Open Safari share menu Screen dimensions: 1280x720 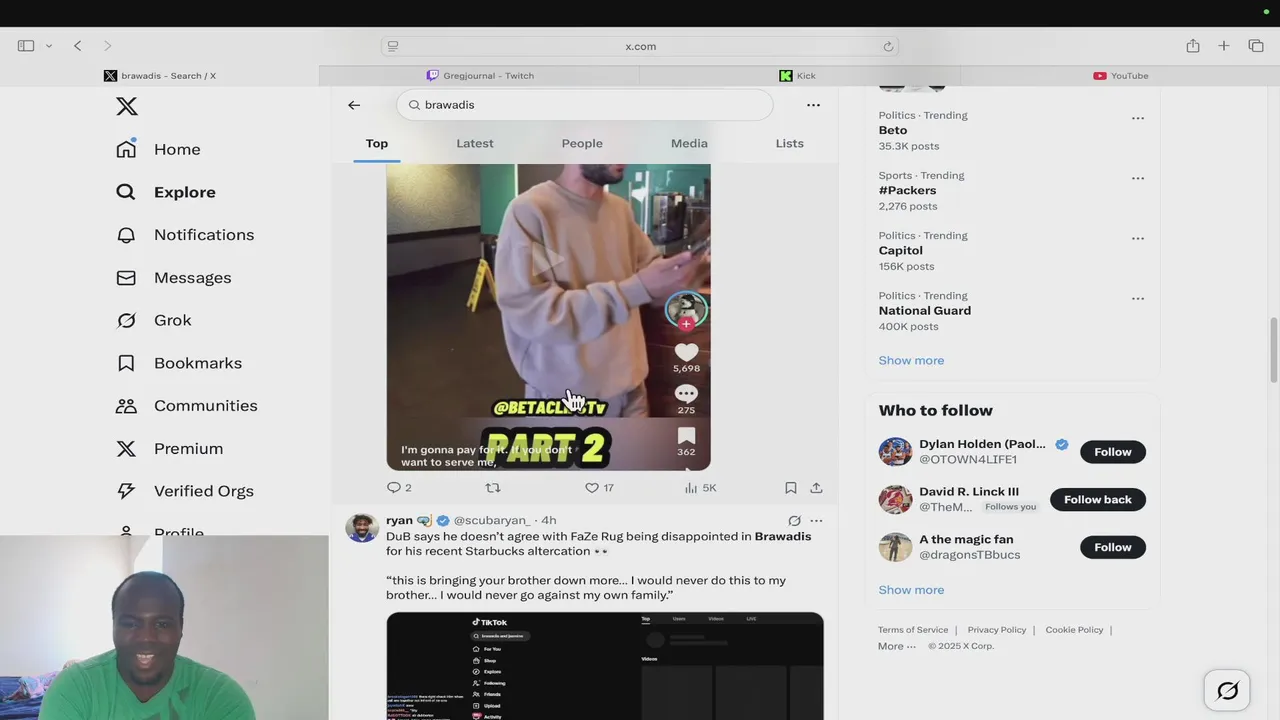[x=1193, y=46]
